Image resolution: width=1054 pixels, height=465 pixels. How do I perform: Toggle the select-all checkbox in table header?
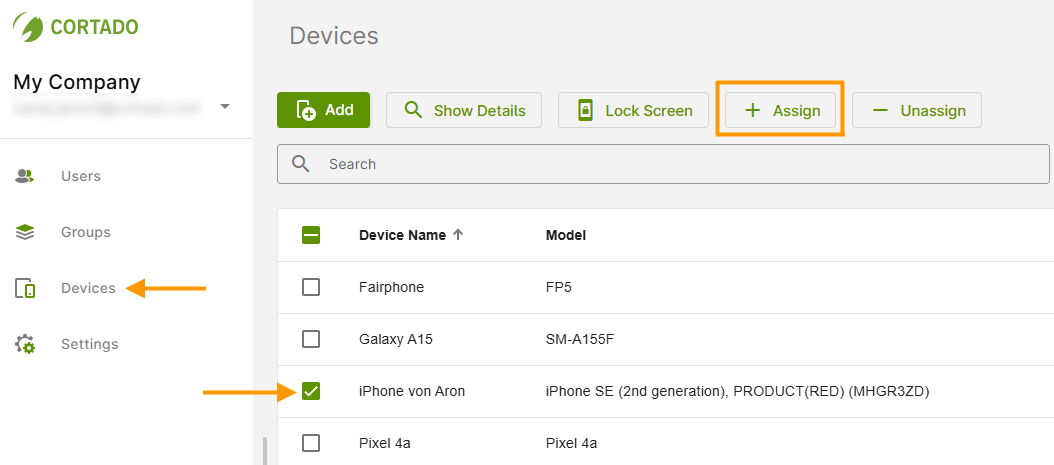tap(311, 235)
